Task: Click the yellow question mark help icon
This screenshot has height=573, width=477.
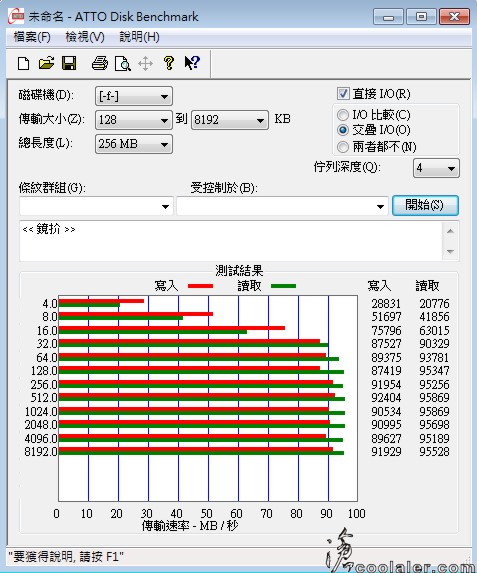Action: coord(169,63)
